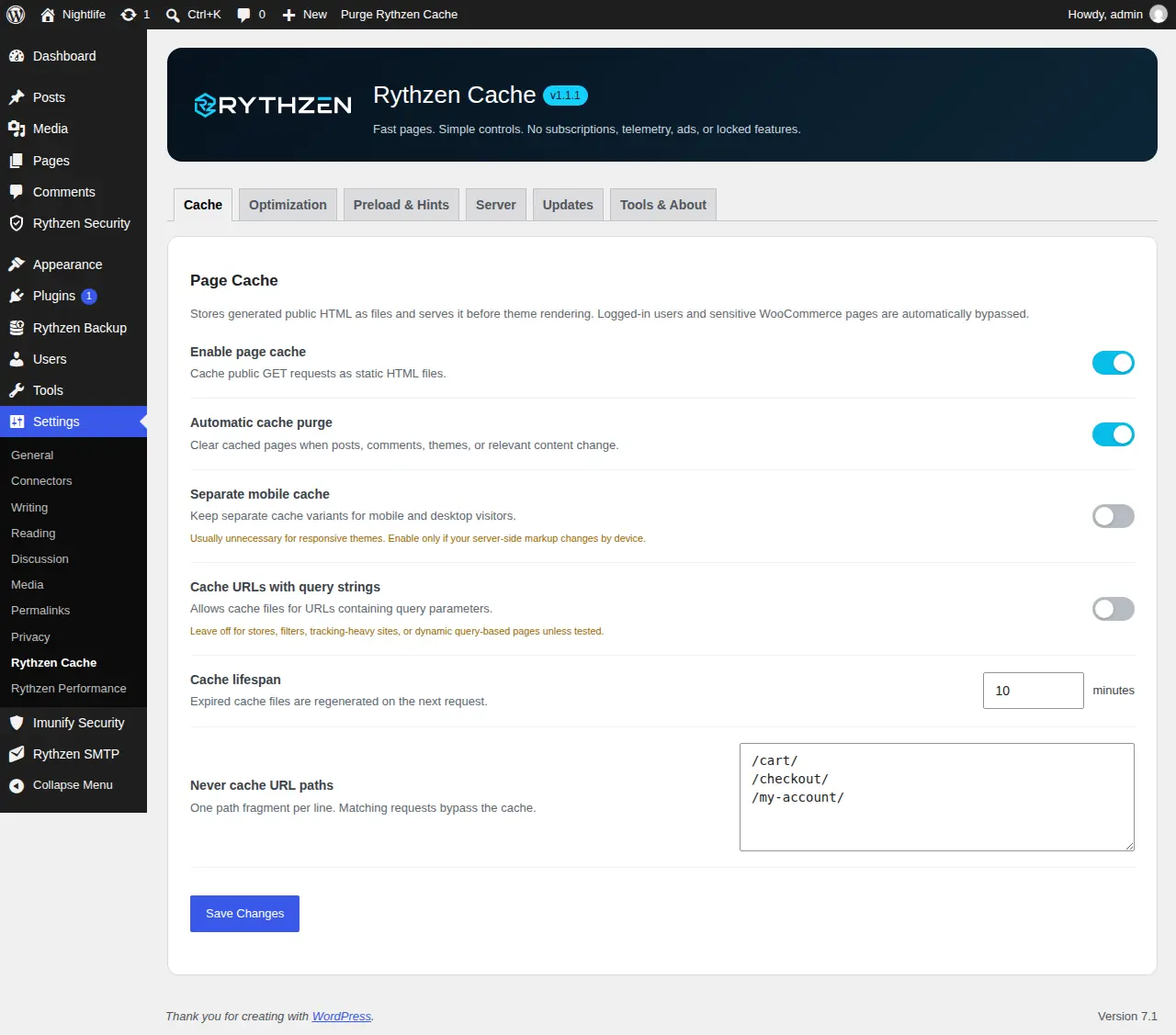Toggle Cache URLs with query strings on

pyautogui.click(x=1114, y=609)
